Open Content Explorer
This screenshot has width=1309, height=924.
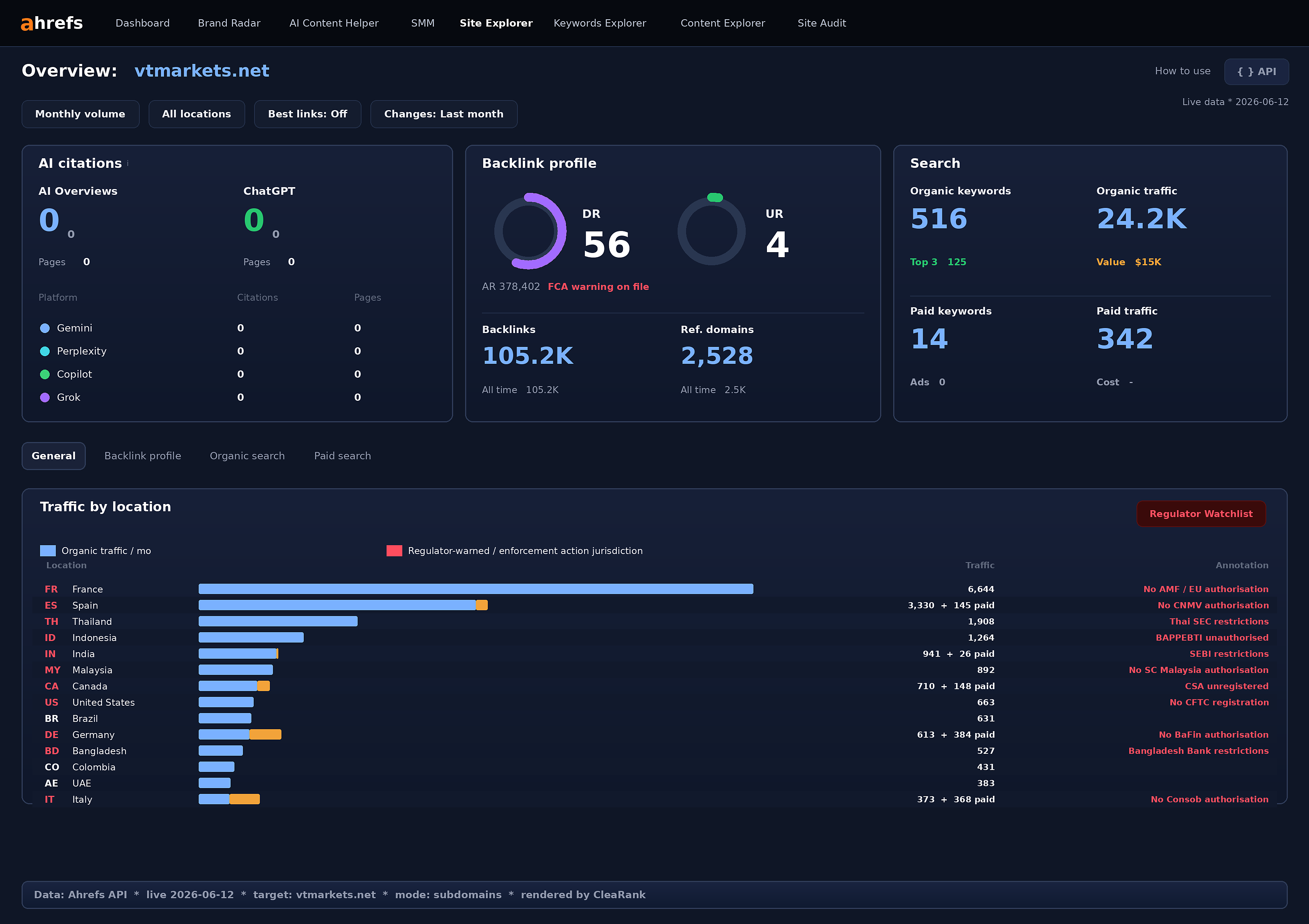[x=723, y=23]
